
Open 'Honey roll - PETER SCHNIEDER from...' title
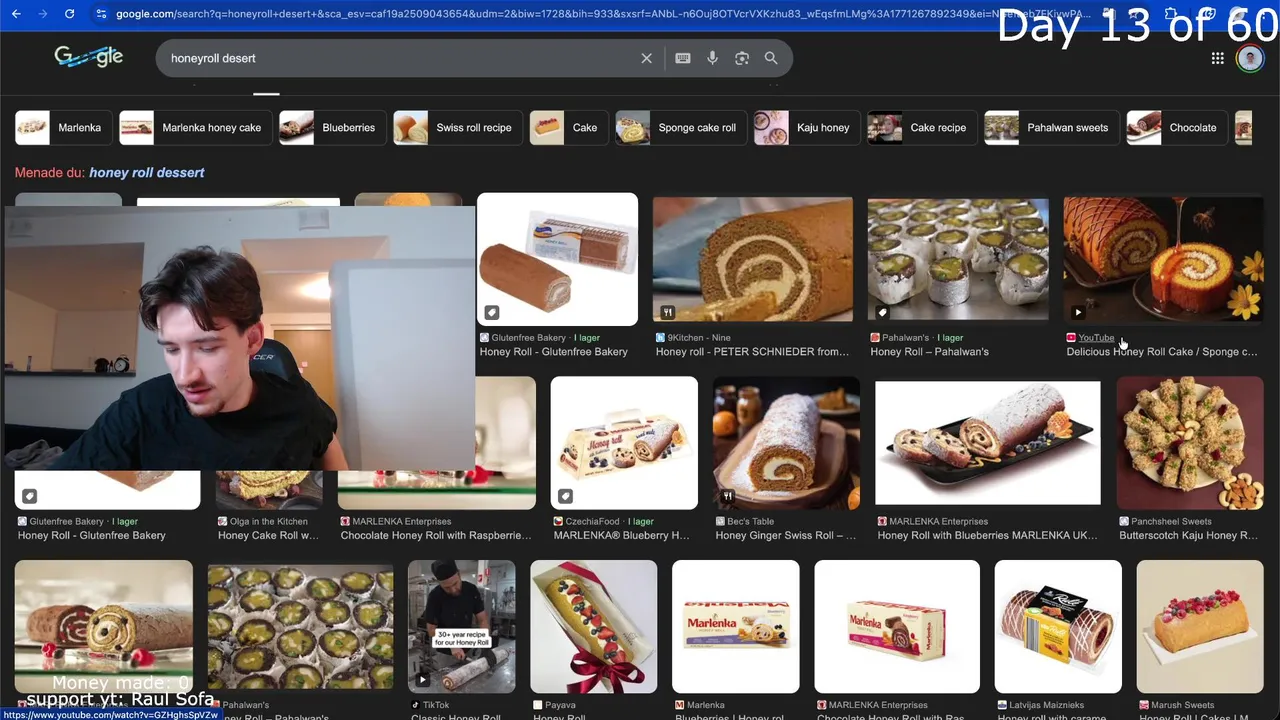(752, 352)
